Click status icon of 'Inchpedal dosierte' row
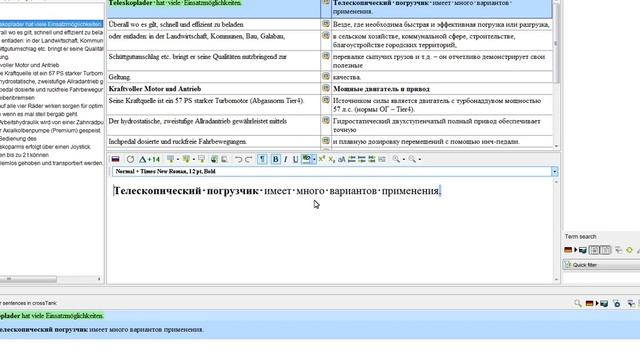 pyautogui.click(x=326, y=140)
